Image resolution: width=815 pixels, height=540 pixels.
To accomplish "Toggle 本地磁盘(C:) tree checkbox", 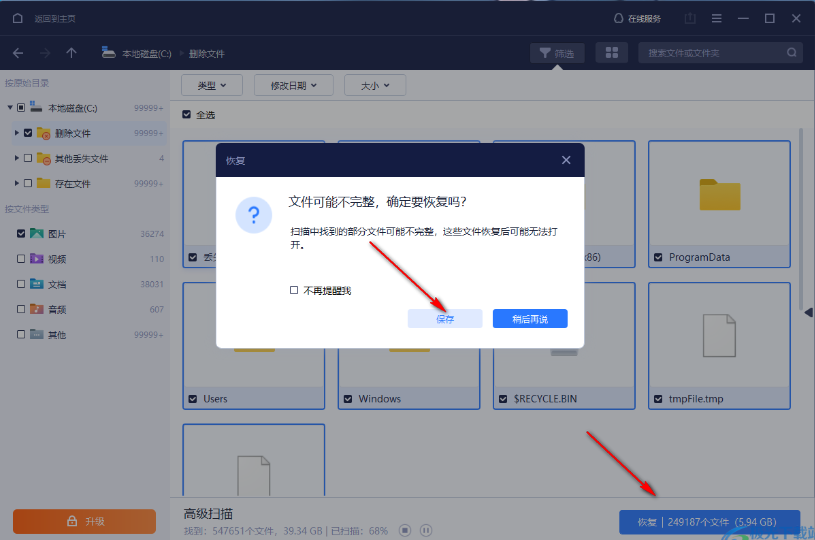I will tap(21, 108).
